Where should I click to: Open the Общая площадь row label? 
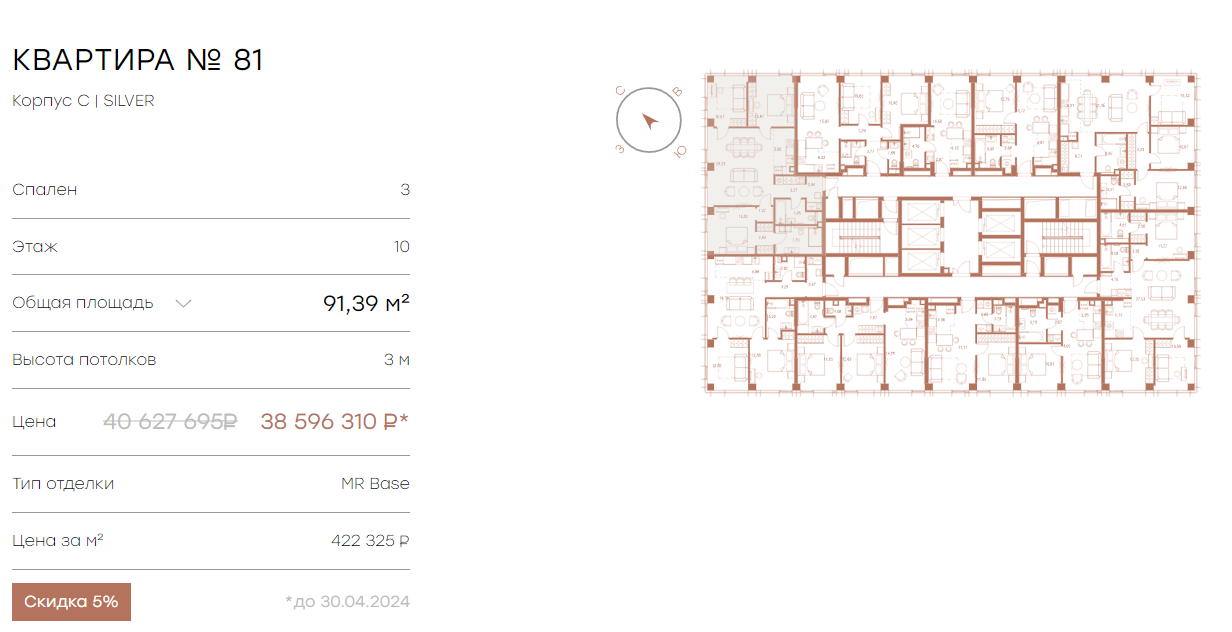(x=83, y=303)
